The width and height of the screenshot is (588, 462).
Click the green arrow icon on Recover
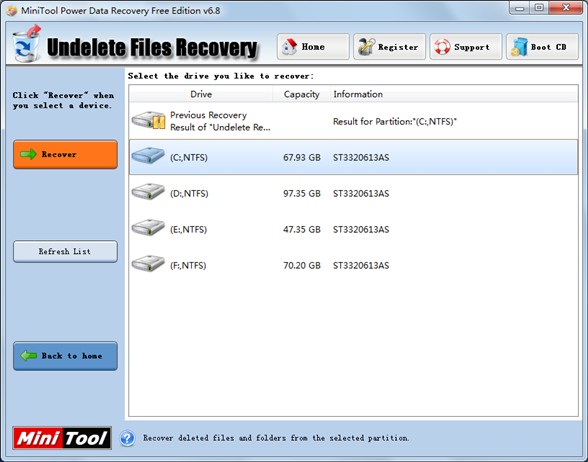[x=28, y=154]
